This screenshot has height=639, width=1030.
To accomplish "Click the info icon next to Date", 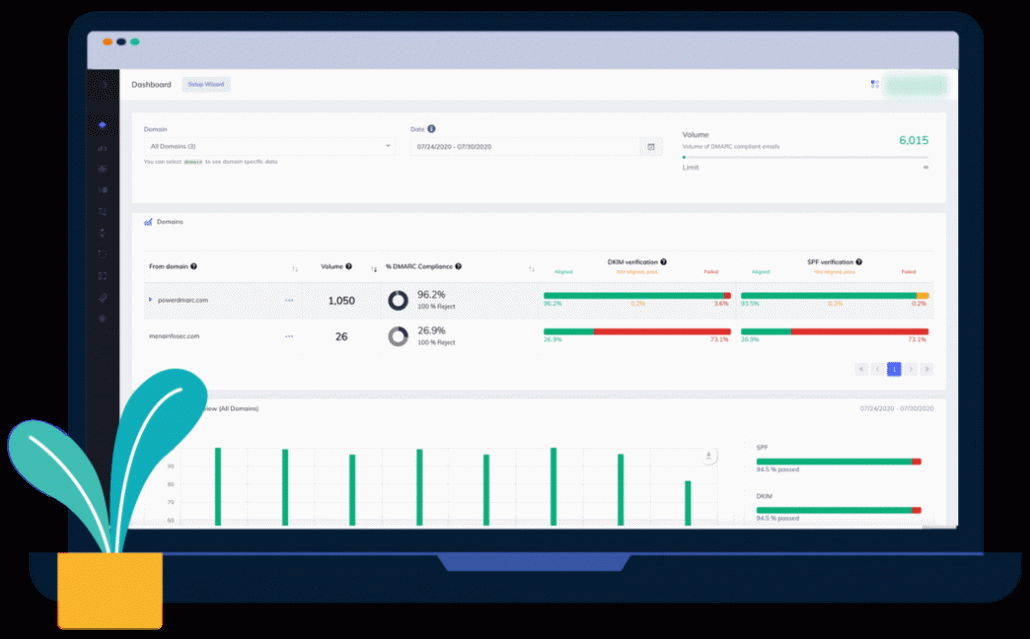I will [x=432, y=129].
